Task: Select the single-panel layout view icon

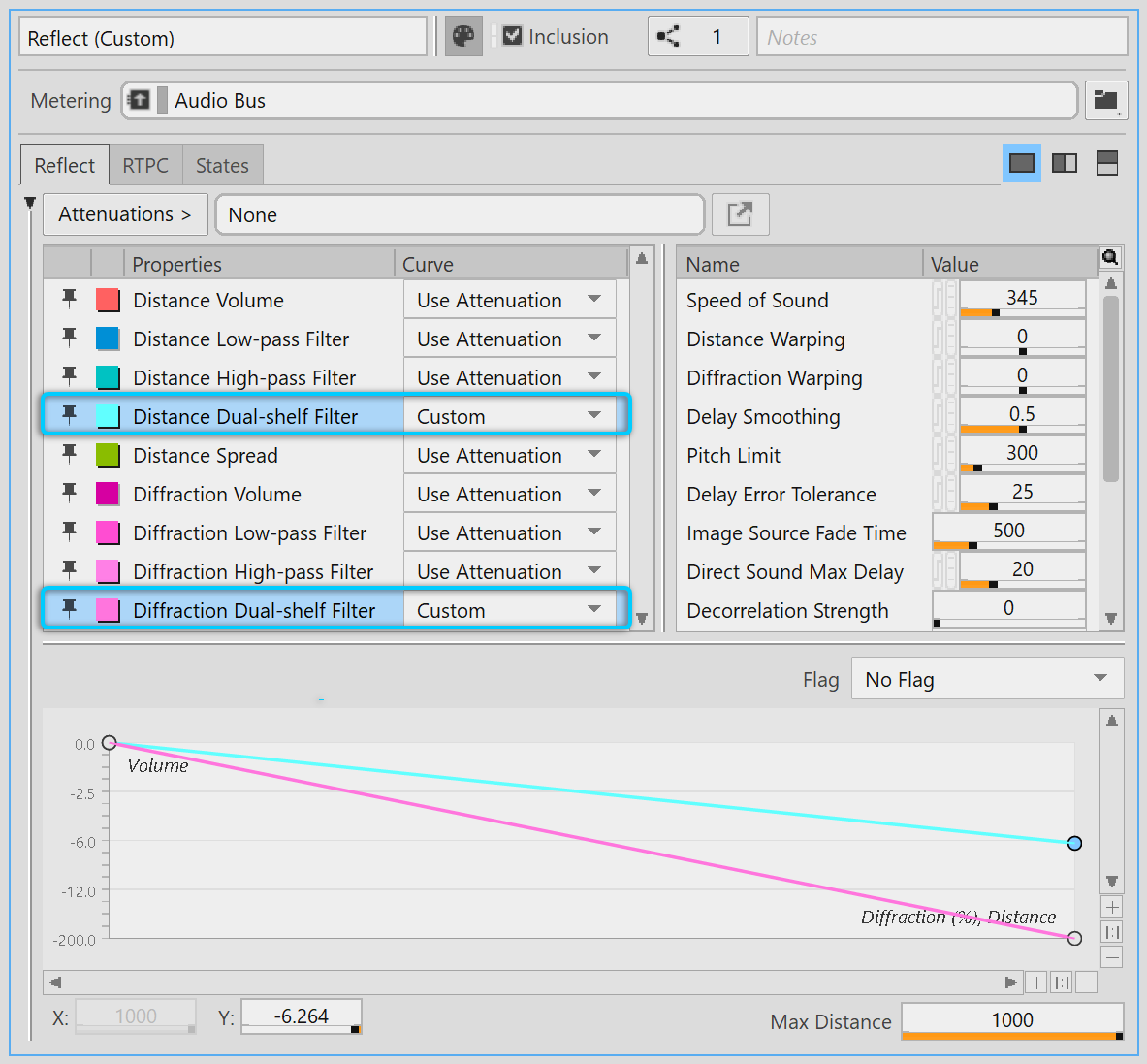Action: click(x=1021, y=163)
